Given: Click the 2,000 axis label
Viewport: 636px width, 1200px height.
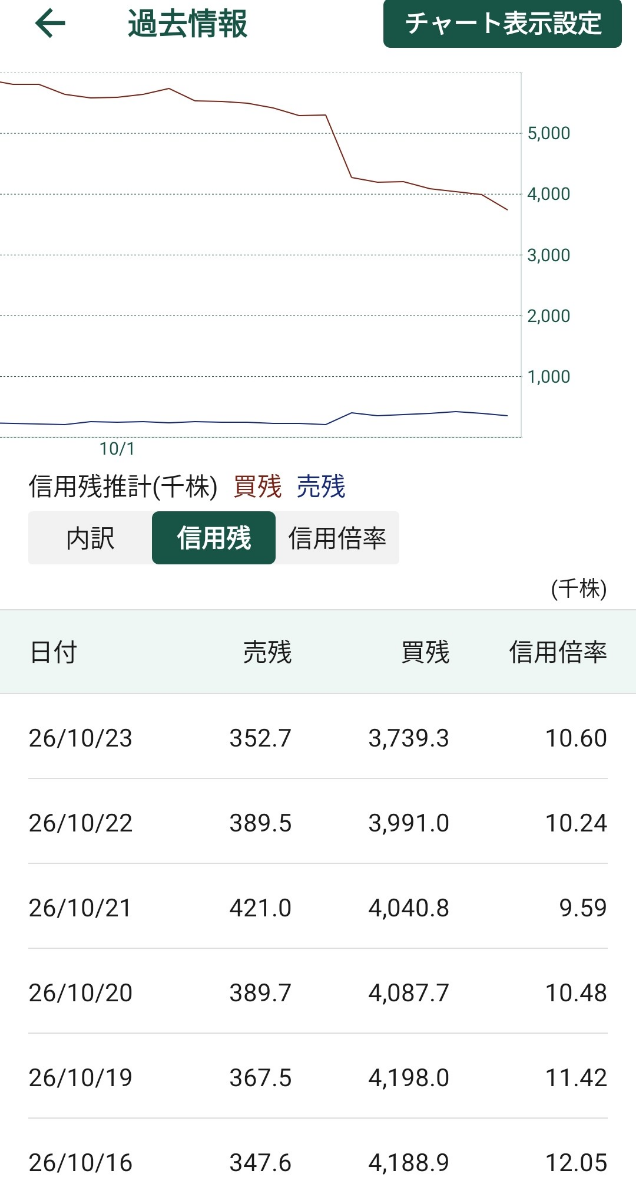Looking at the screenshot, I should 548,316.
